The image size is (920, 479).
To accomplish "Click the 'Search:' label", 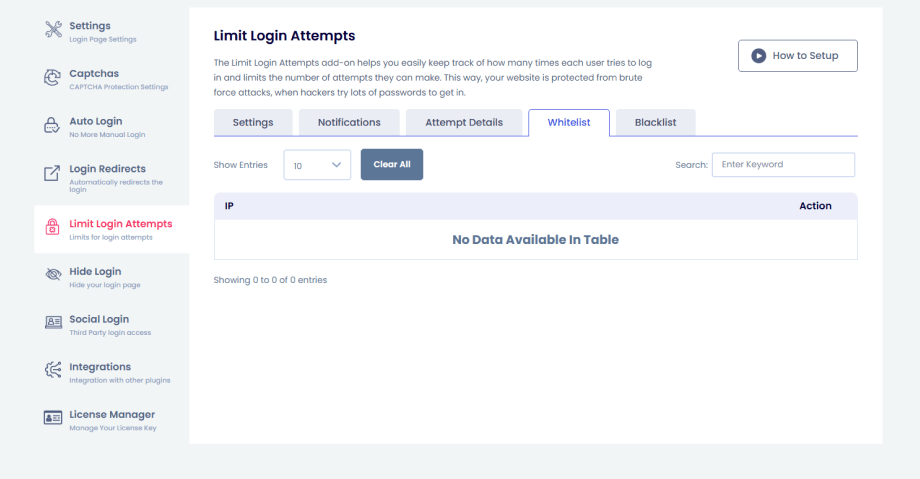I will pyautogui.click(x=691, y=165).
